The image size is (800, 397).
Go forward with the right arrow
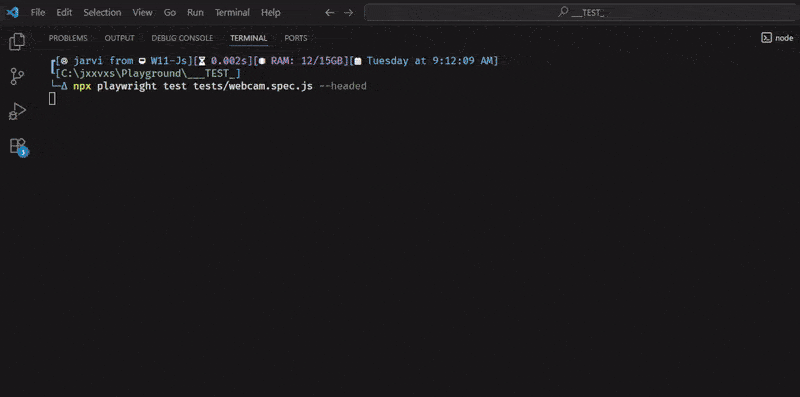click(x=348, y=13)
